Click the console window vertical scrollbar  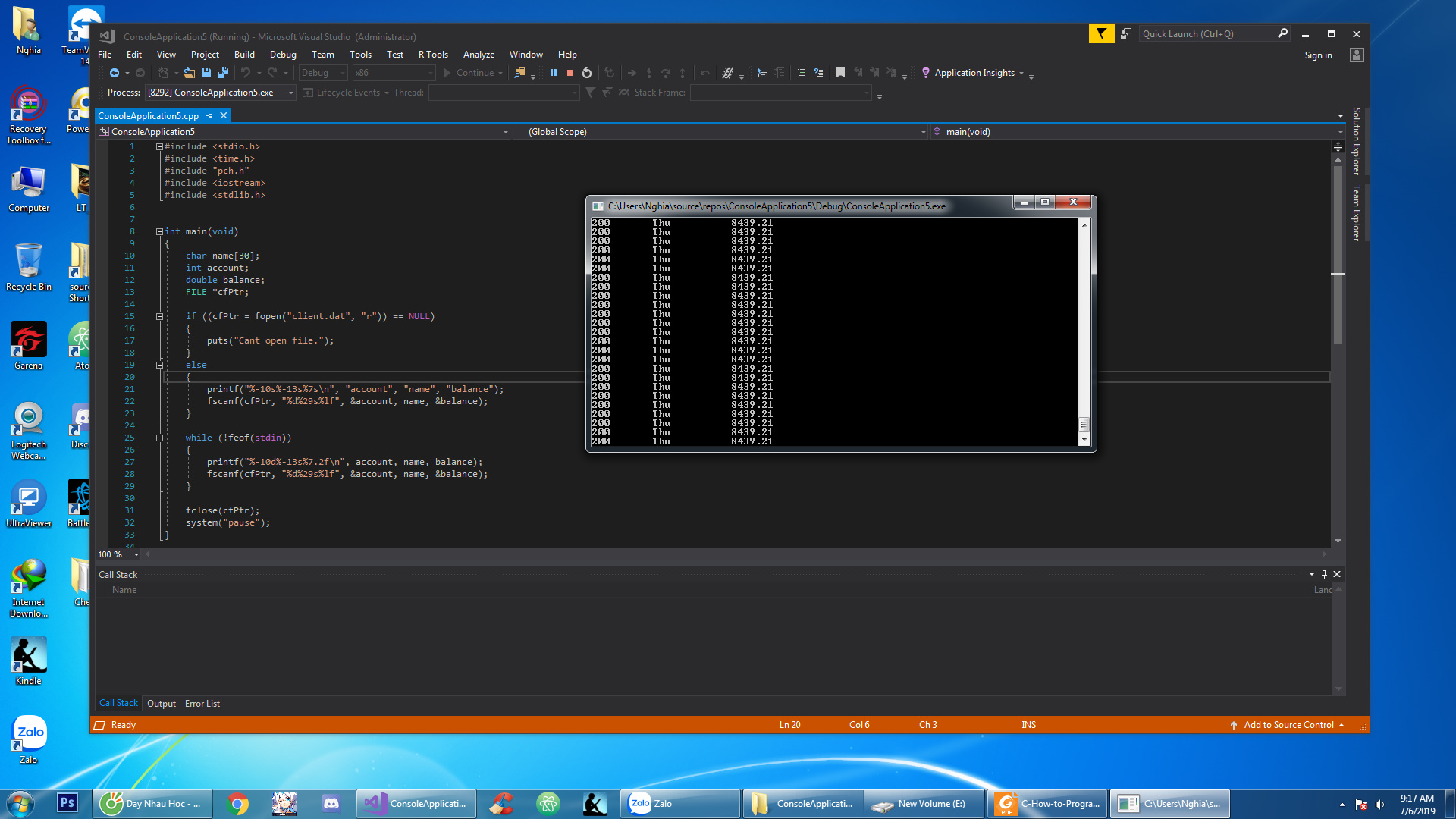1084,334
